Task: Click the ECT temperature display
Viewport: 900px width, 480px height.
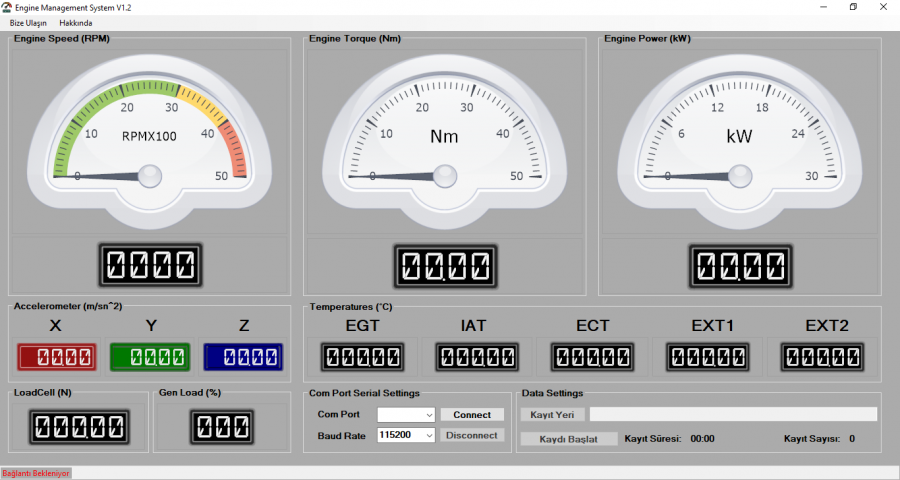Action: (x=592, y=357)
